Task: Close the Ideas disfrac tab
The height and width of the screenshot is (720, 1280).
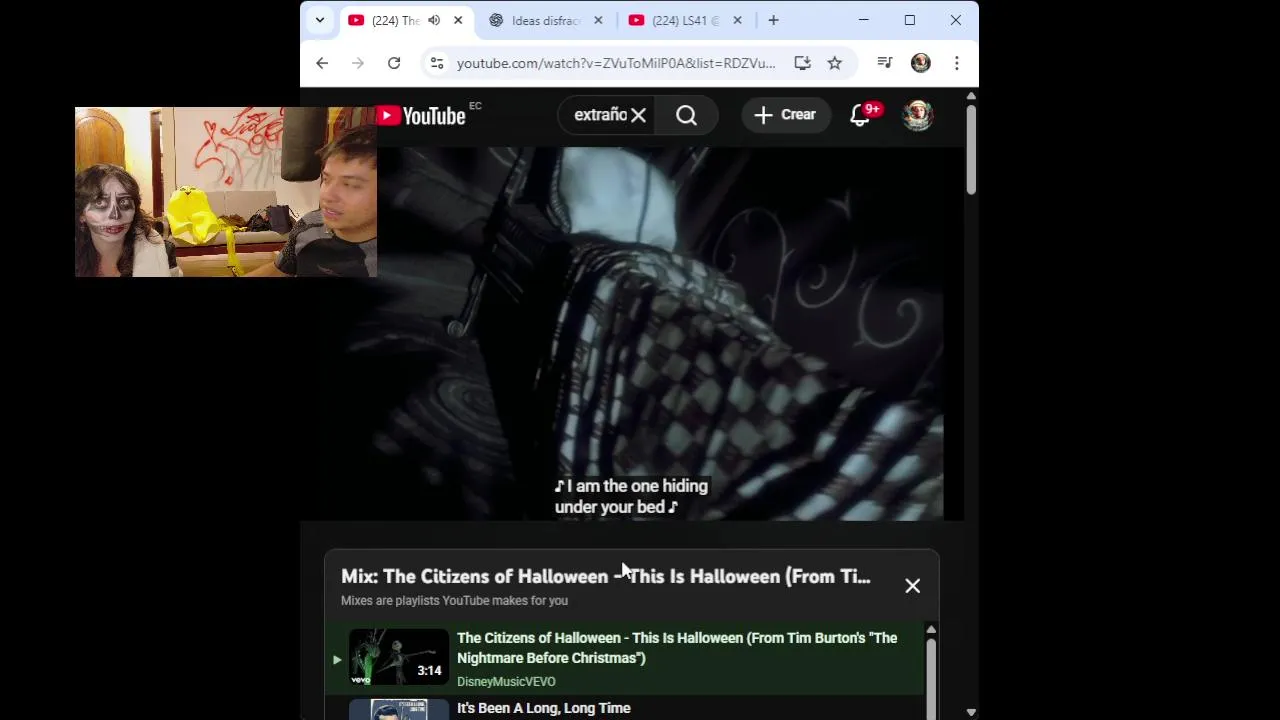Action: (598, 20)
